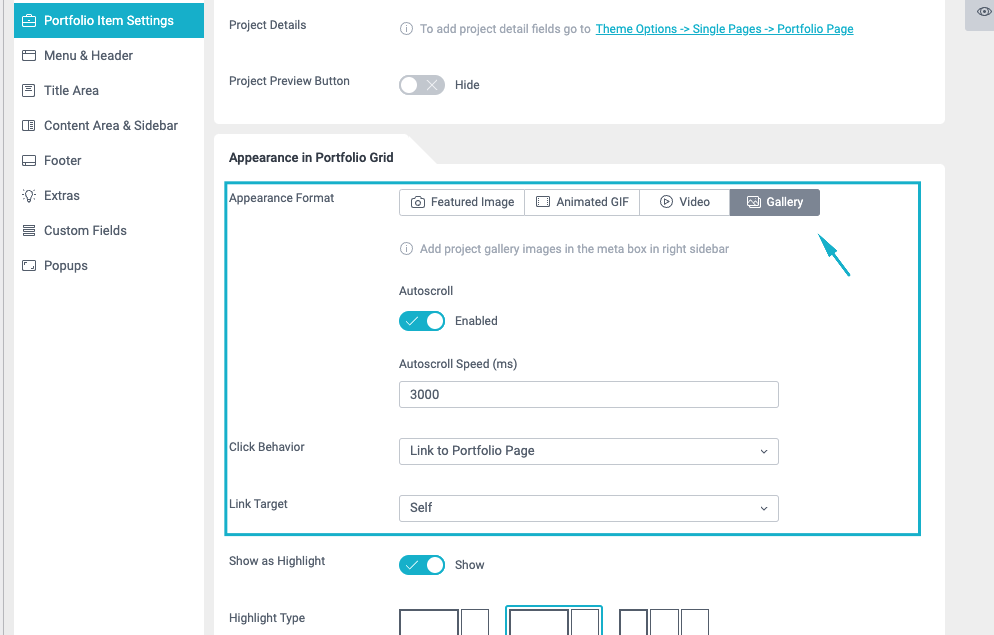Click the Popups sidebar icon
Image resolution: width=994 pixels, height=635 pixels.
[29, 266]
